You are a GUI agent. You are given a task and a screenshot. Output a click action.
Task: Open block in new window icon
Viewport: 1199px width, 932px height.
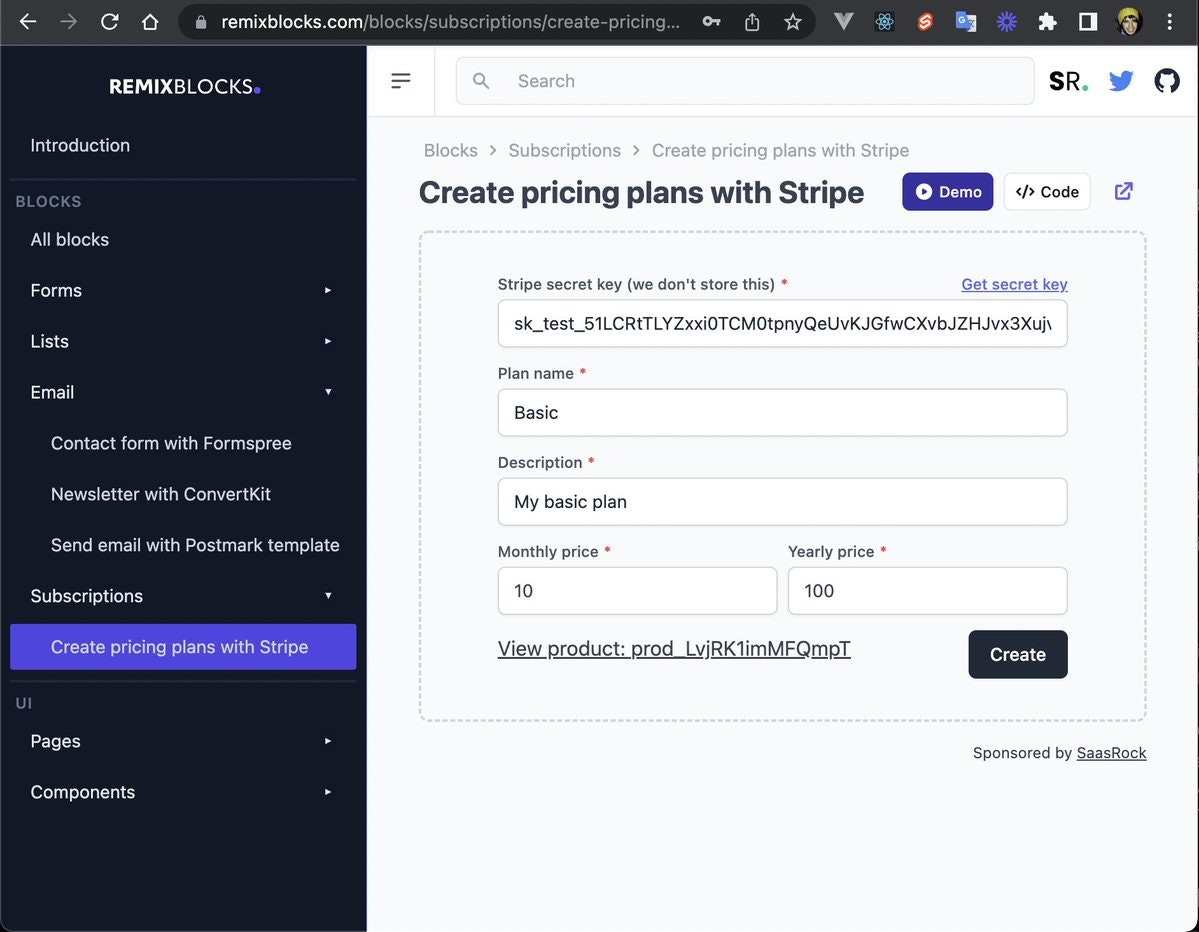1123,191
